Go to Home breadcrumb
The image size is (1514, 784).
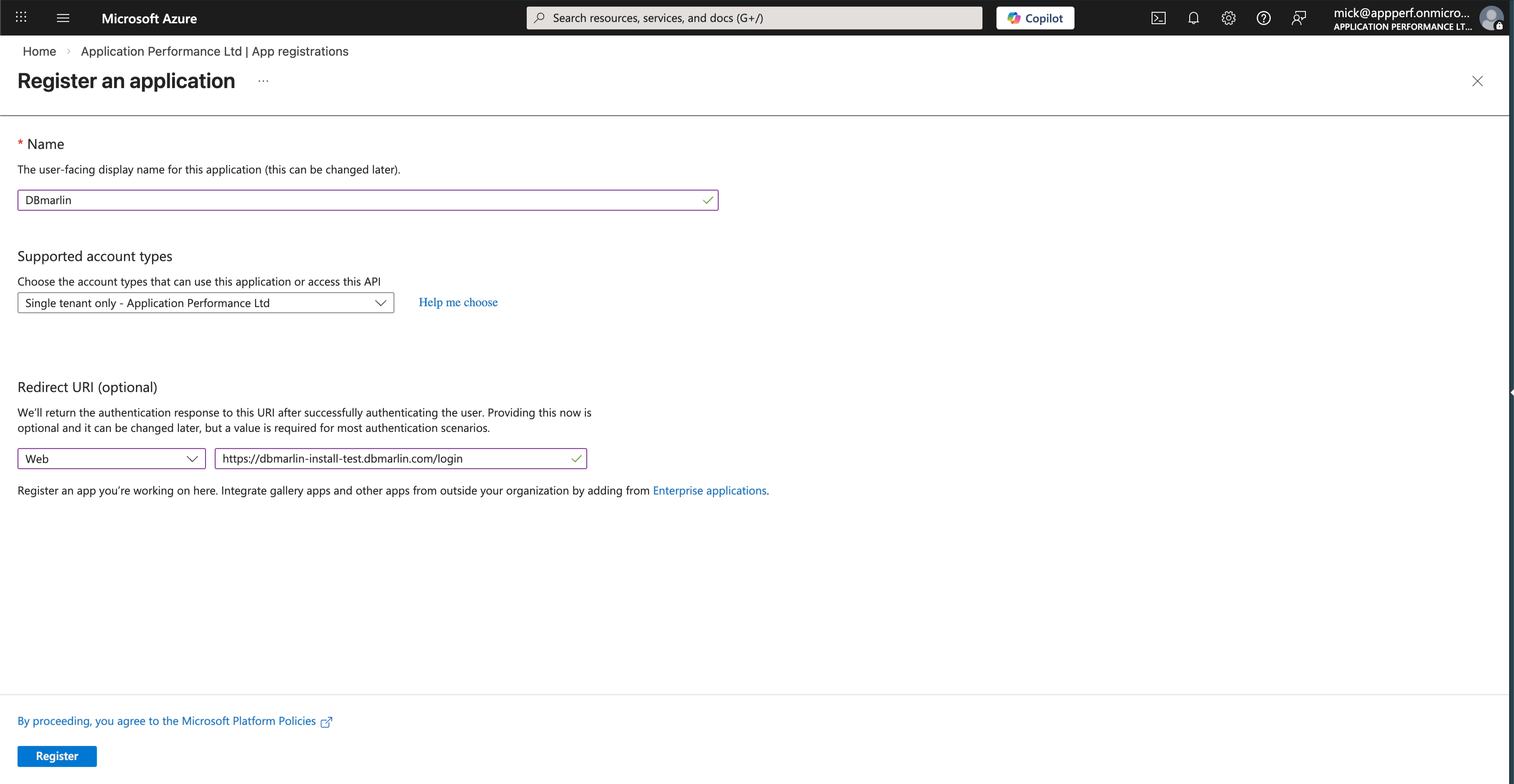[39, 51]
